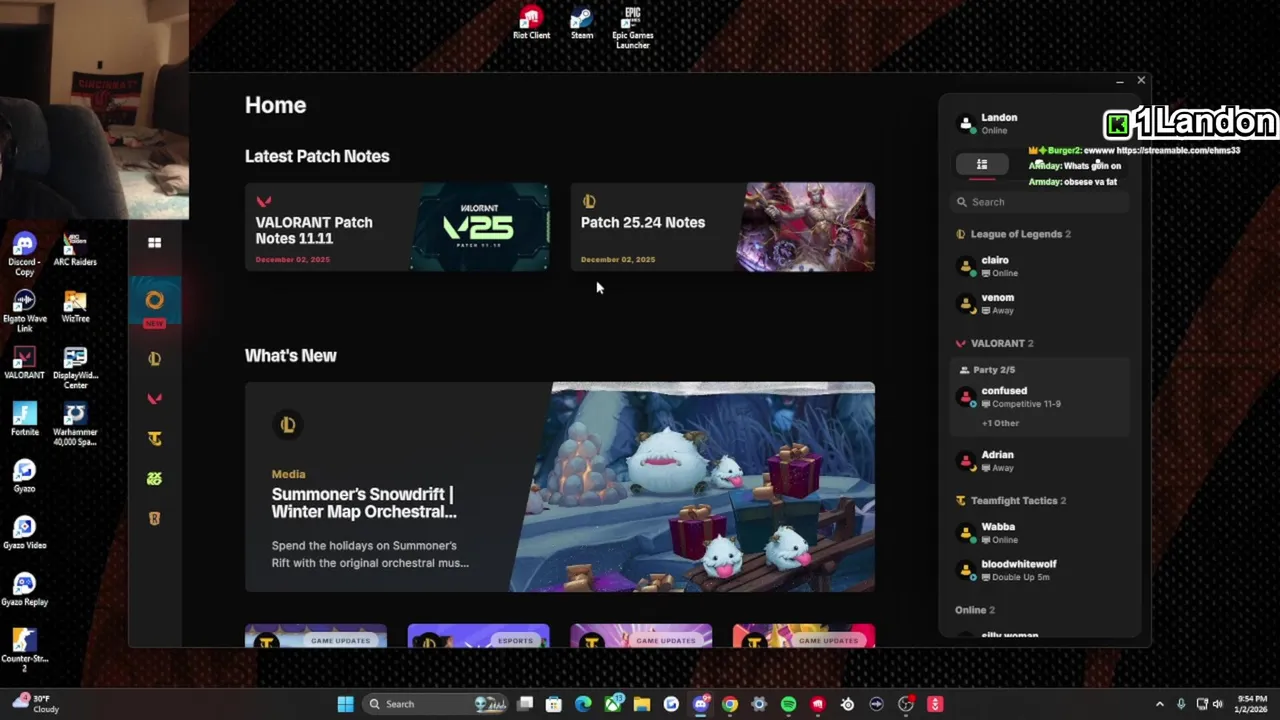Switch to Discord on the taskbar
The image size is (1280, 720).
[700, 704]
